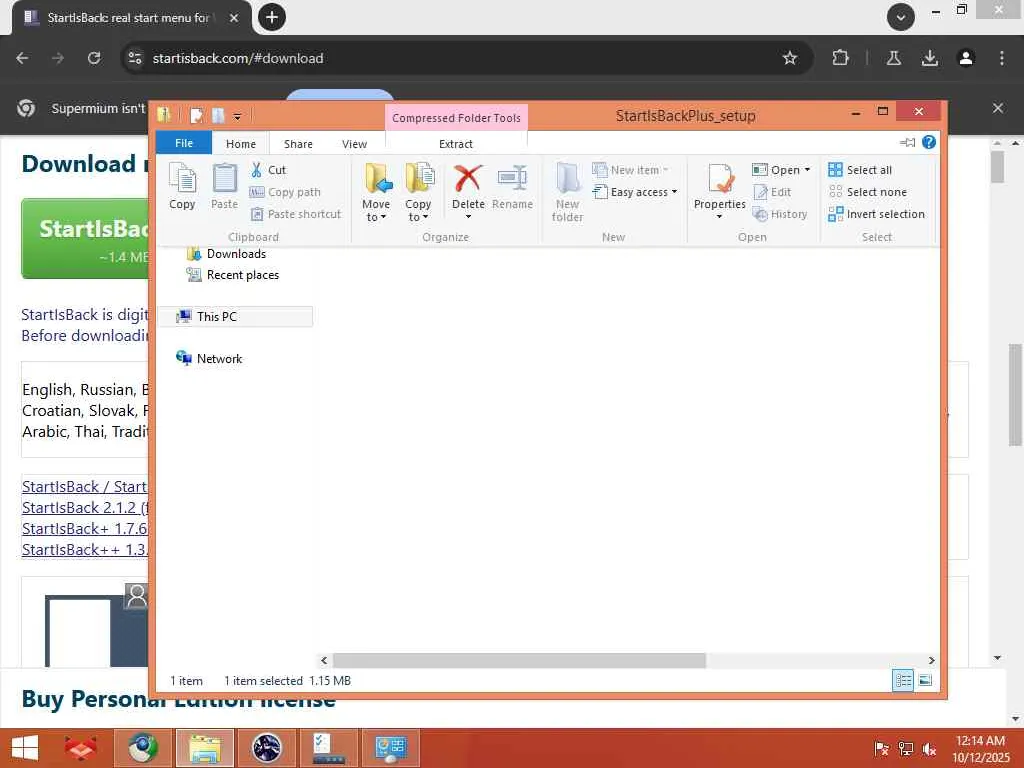The width and height of the screenshot is (1024, 768).
Task: Open a new browser tab
Action: click(272, 17)
